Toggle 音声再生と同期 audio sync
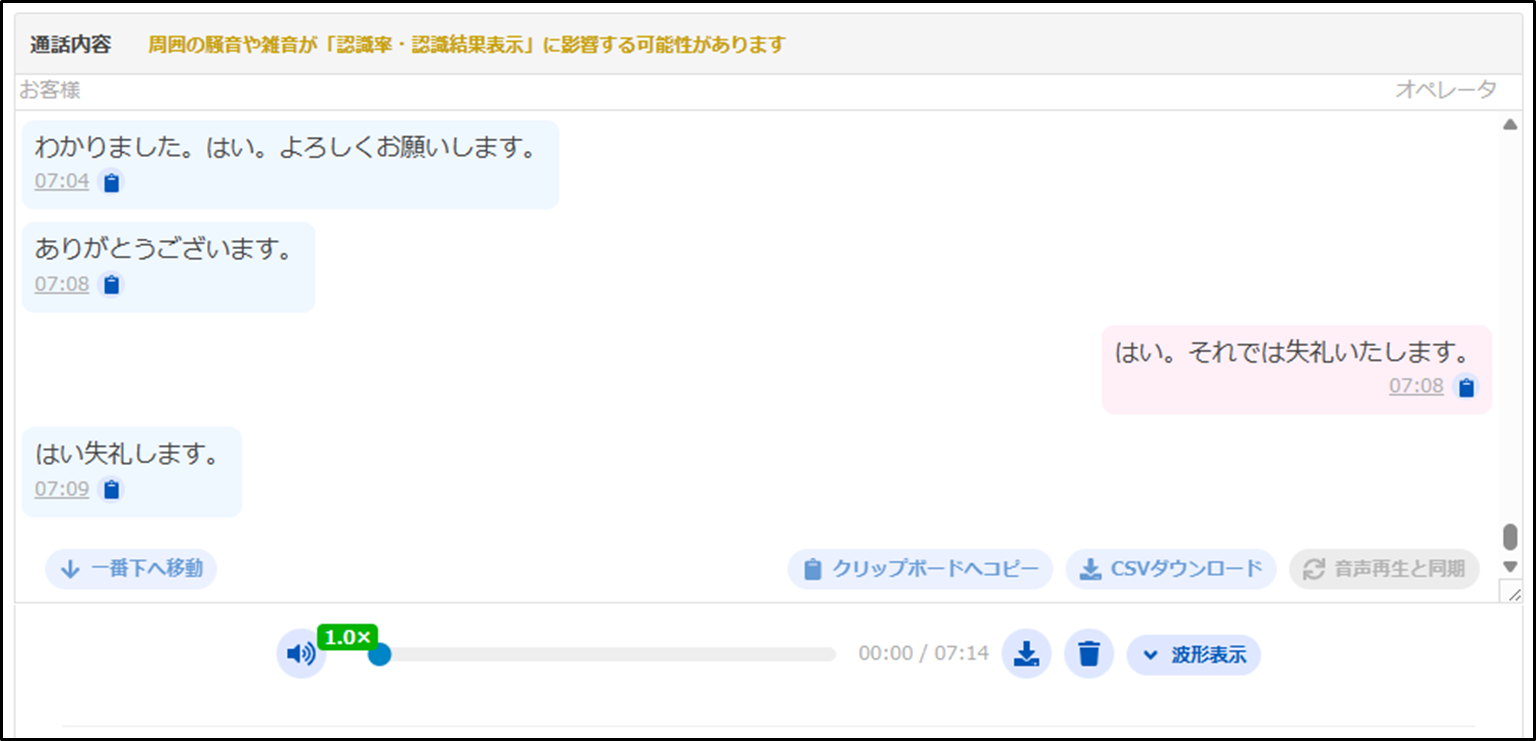 1384,569
